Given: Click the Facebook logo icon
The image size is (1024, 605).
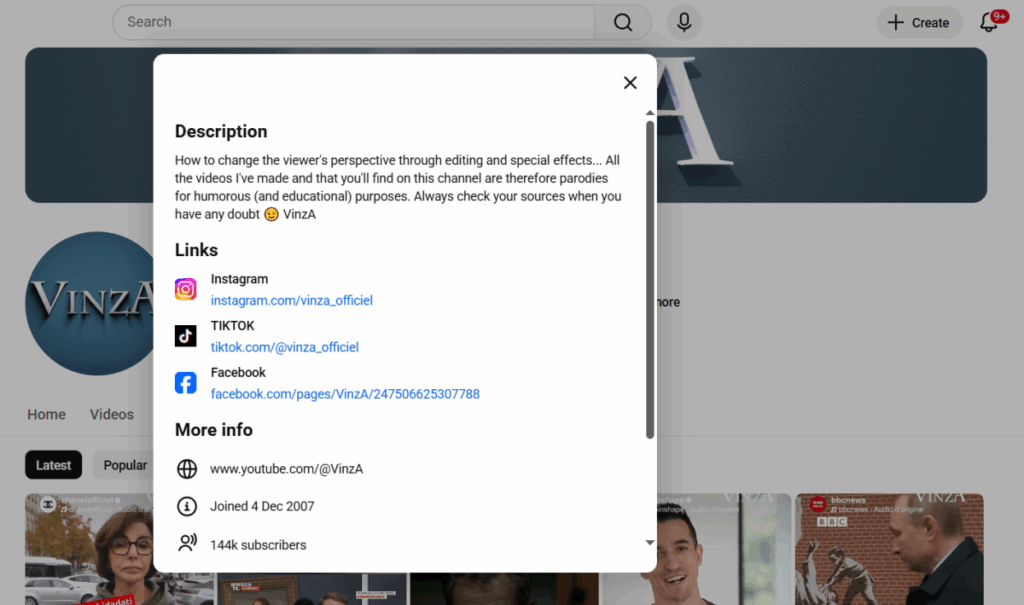Looking at the screenshot, I should click(186, 383).
